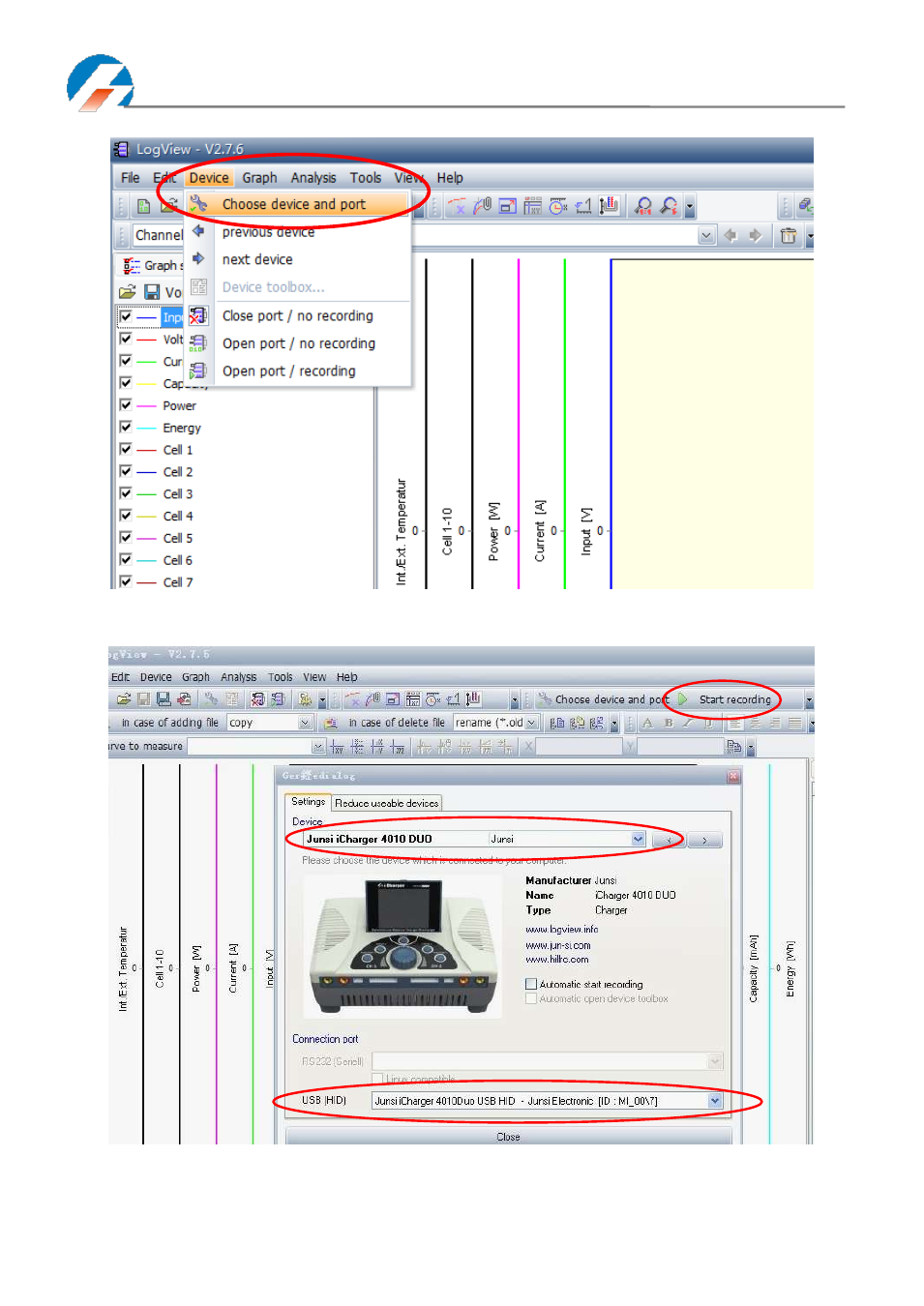Click 'Close port / no recording' entry

297,315
